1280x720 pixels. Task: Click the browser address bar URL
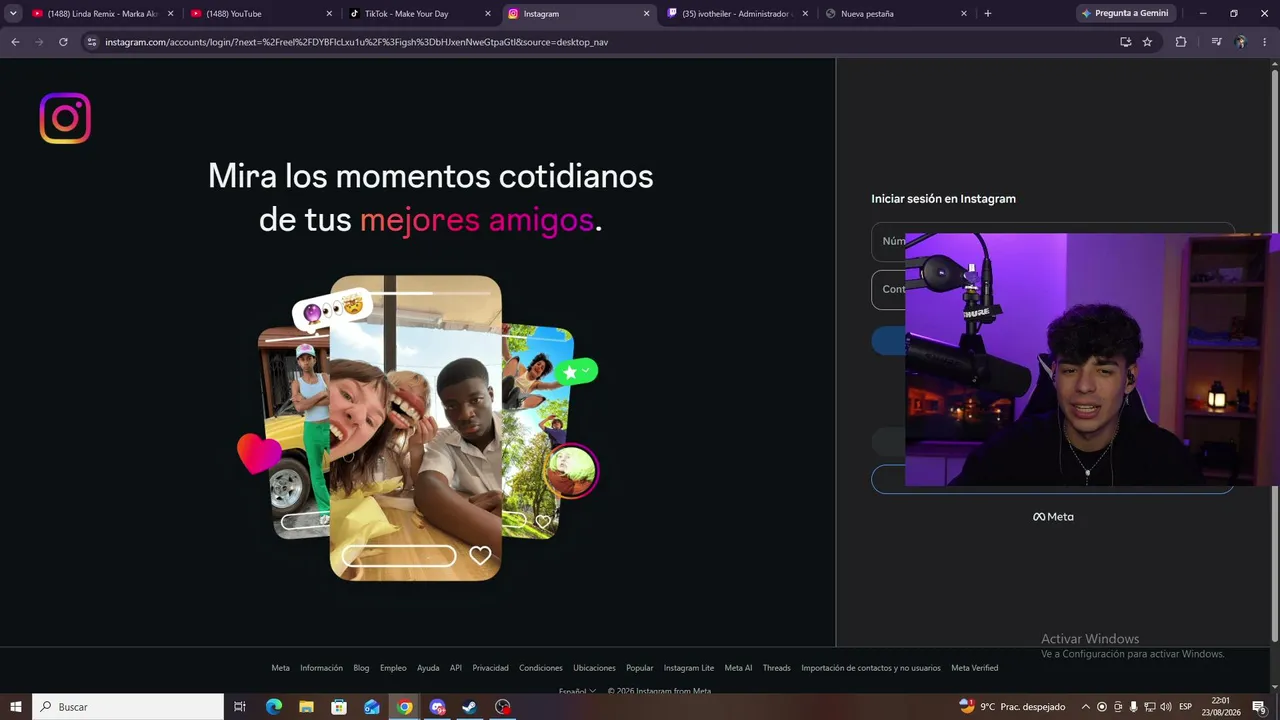click(x=357, y=42)
